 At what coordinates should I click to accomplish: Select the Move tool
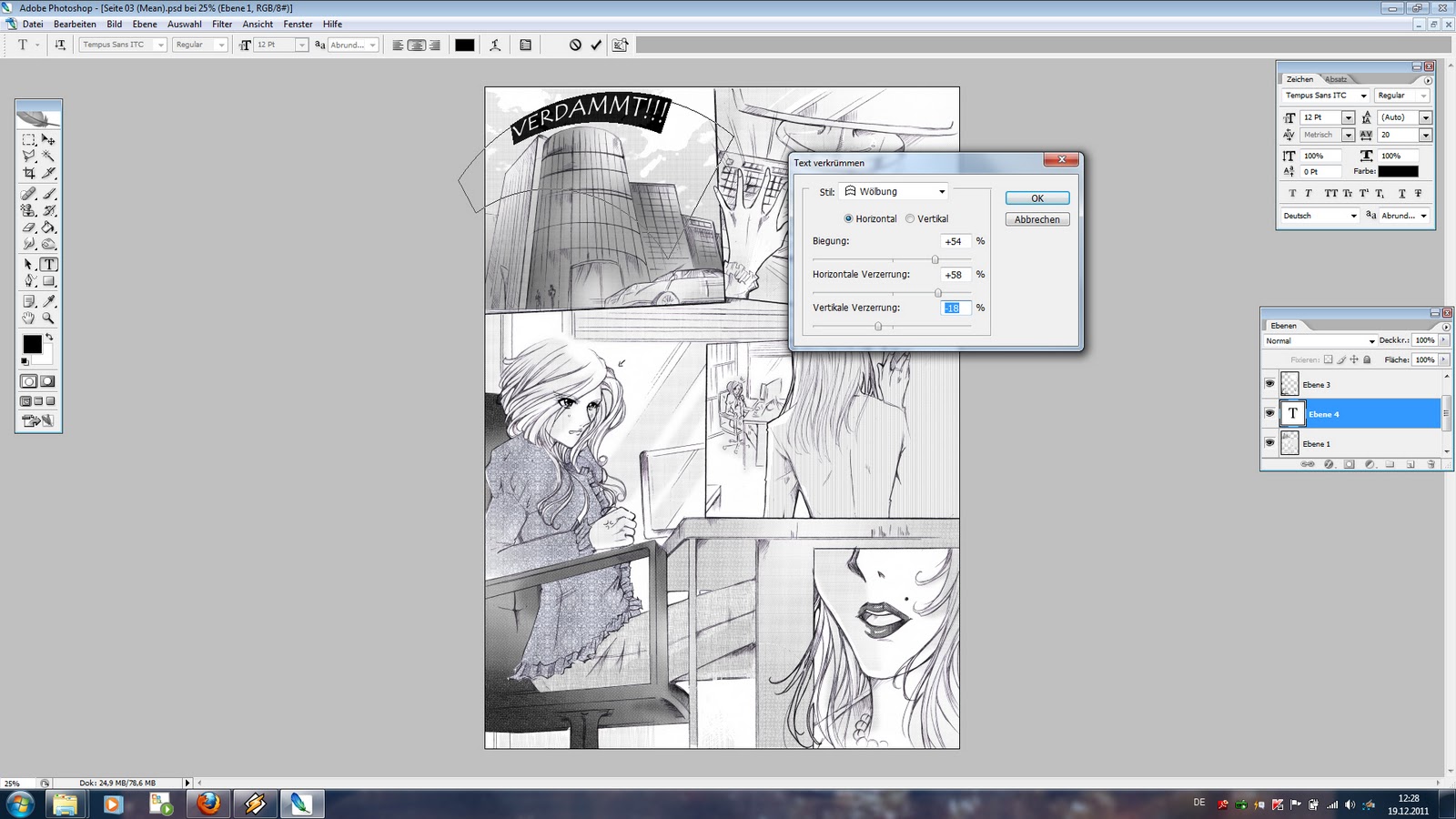click(x=49, y=140)
